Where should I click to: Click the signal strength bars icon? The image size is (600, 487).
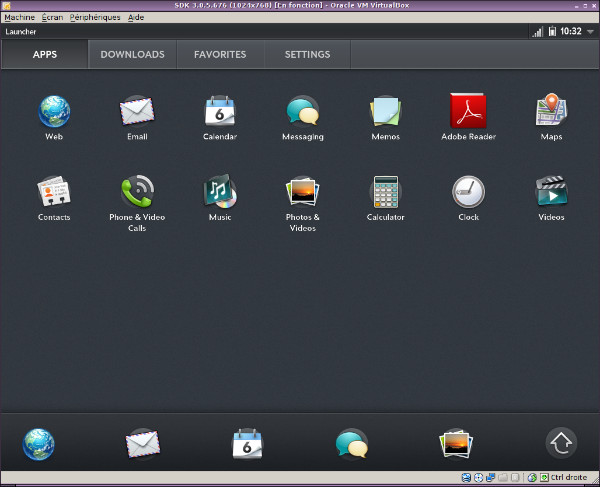[x=537, y=32]
